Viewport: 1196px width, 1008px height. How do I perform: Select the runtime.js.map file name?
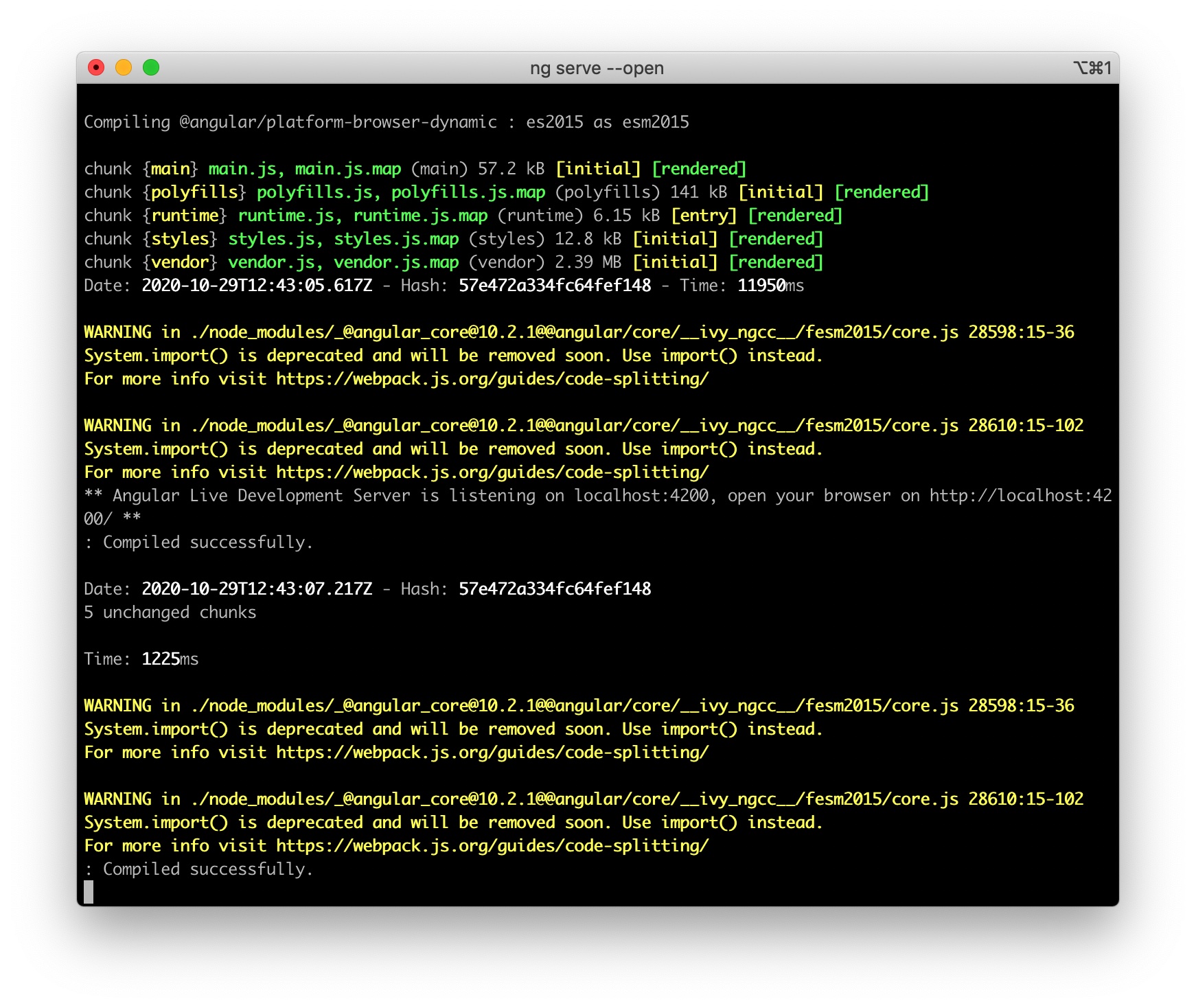coord(420,216)
